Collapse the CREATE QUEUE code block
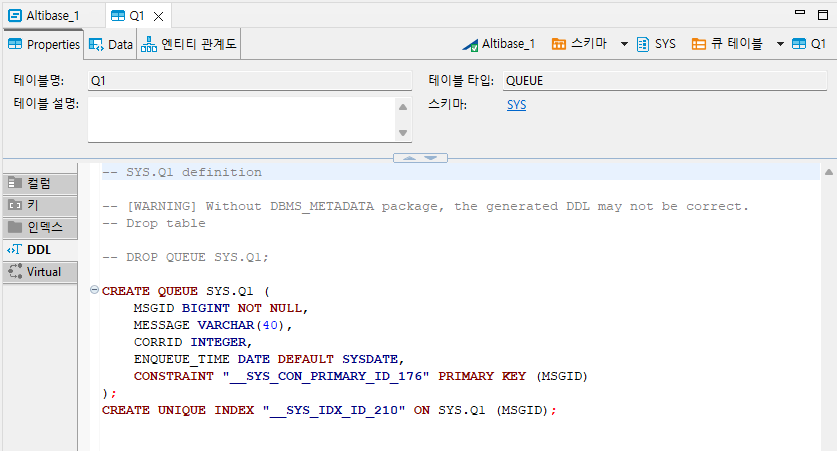Screen dimensions: 837x451 click(x=95, y=291)
